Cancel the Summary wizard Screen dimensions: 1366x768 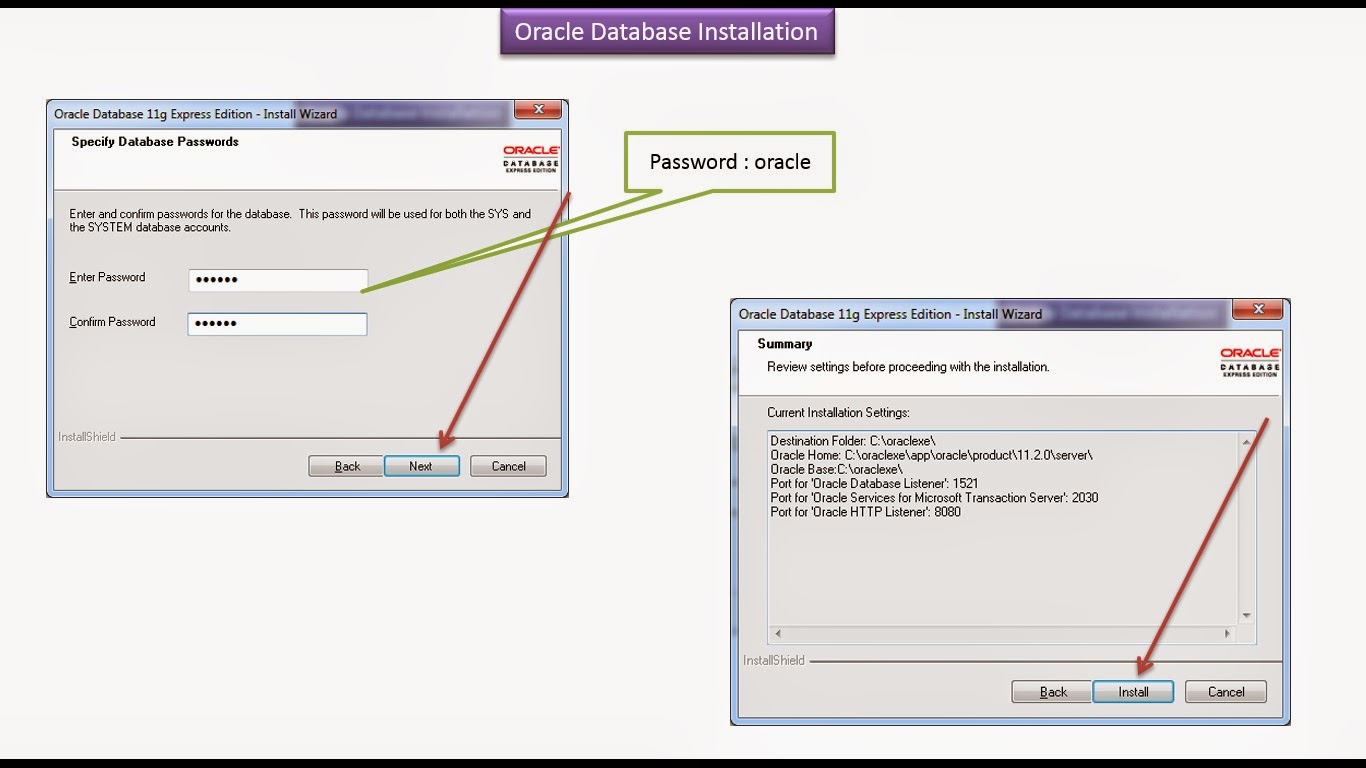click(x=1226, y=692)
